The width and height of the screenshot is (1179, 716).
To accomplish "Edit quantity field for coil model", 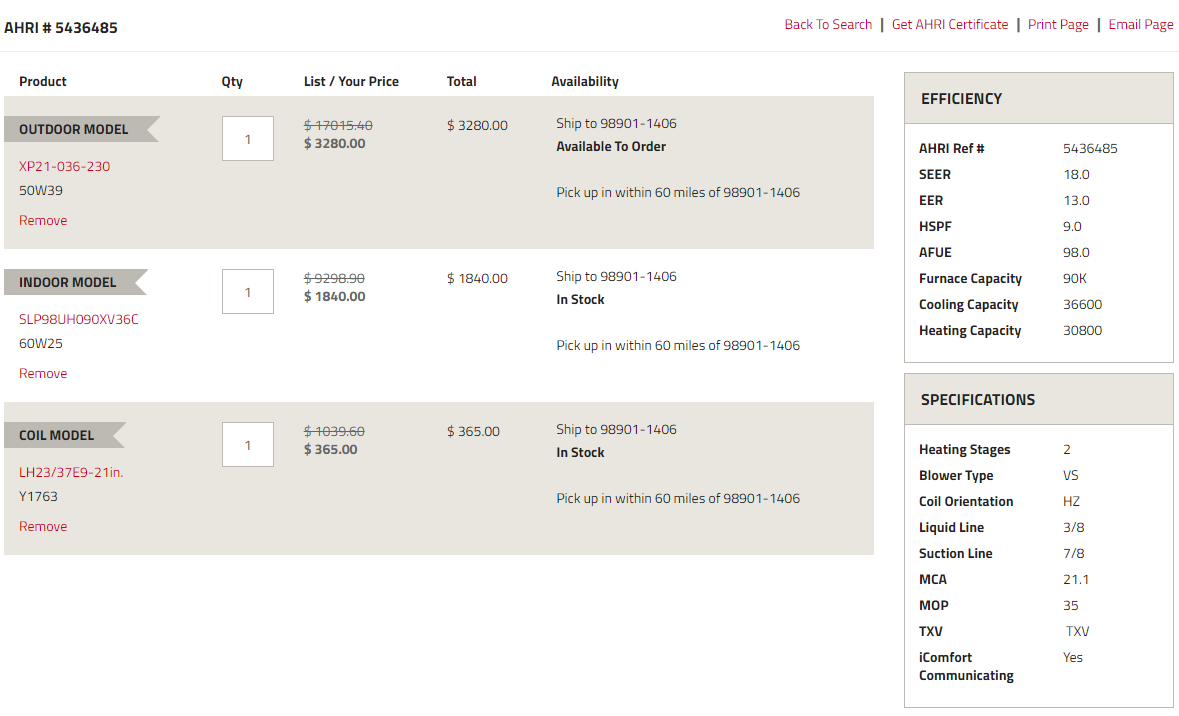I will tap(248, 444).
